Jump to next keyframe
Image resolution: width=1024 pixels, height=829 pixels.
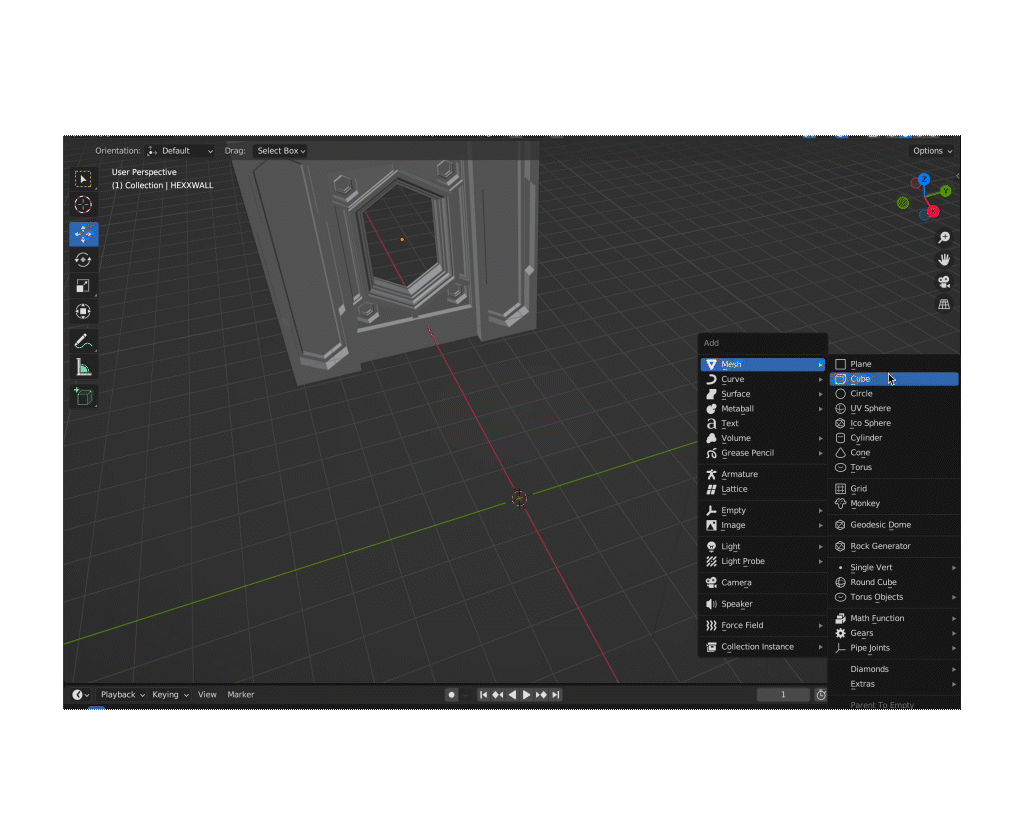tap(541, 694)
